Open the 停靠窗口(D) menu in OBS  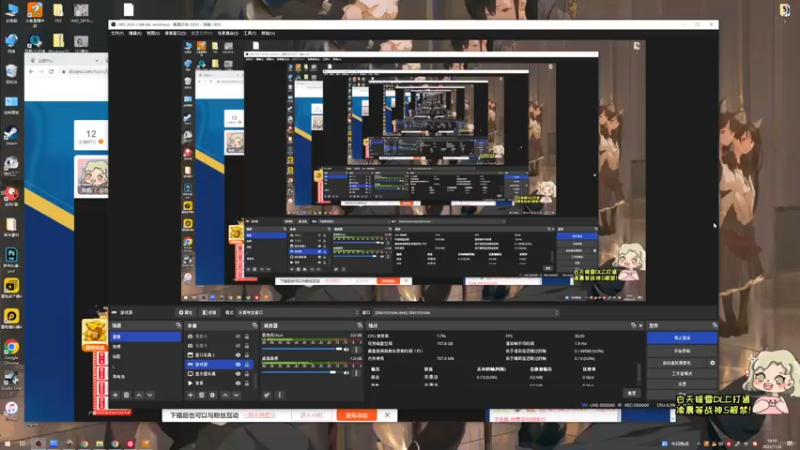pyautogui.click(x=175, y=33)
